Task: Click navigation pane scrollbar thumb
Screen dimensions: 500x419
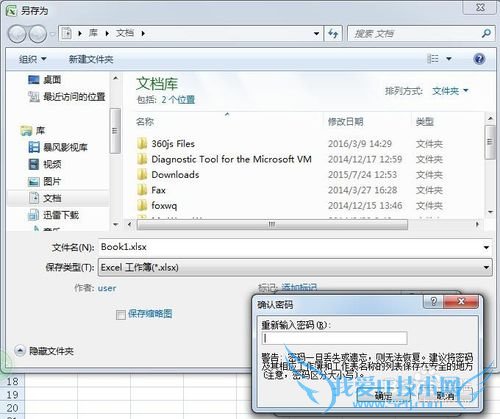Action: 115,131
